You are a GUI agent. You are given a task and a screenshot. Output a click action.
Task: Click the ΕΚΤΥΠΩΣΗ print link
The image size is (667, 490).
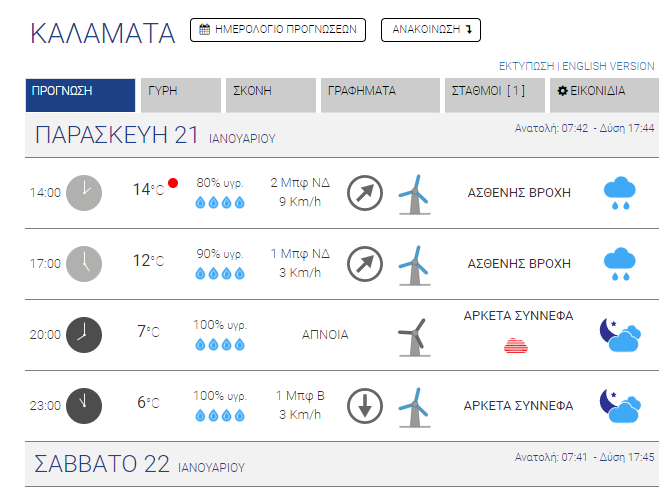coord(526,66)
